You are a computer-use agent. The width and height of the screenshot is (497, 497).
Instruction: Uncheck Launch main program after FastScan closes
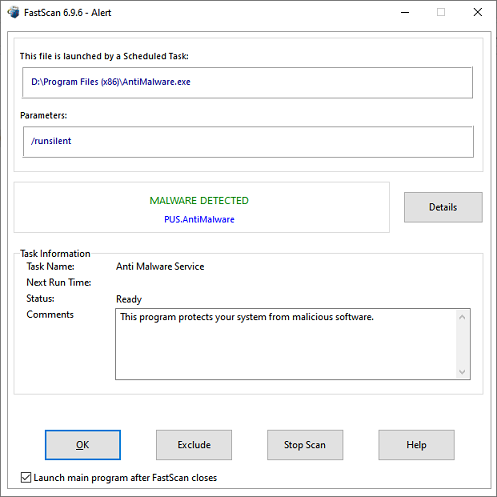[x=26, y=477]
